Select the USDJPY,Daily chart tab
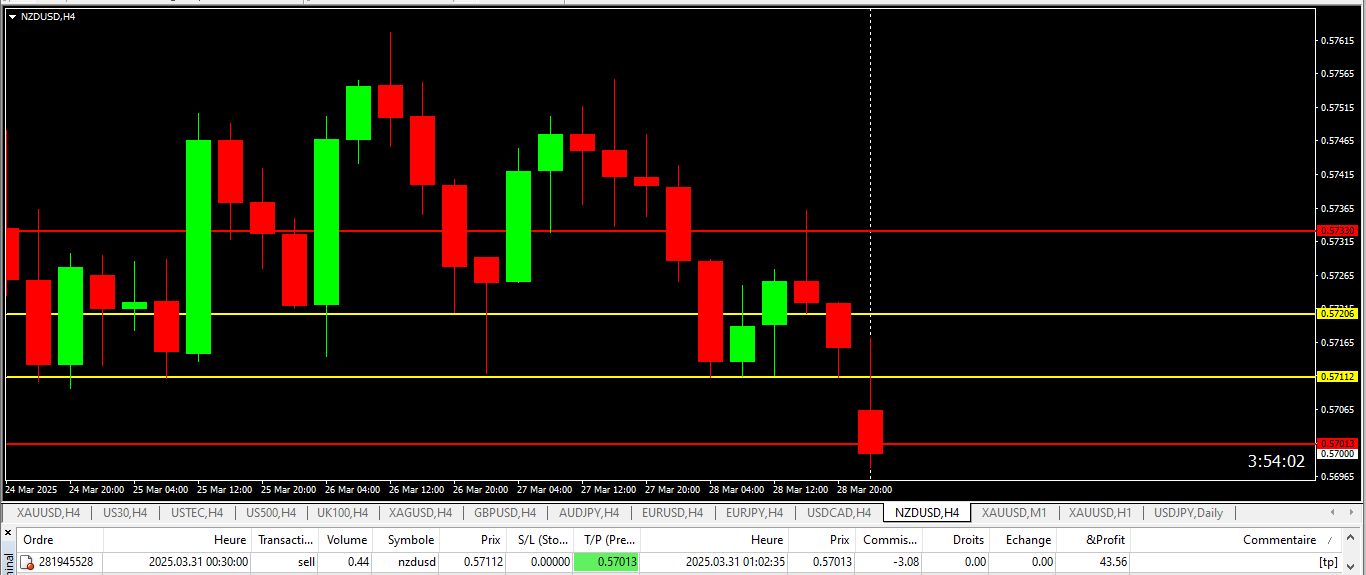This screenshot has width=1366, height=575. 1188,513
